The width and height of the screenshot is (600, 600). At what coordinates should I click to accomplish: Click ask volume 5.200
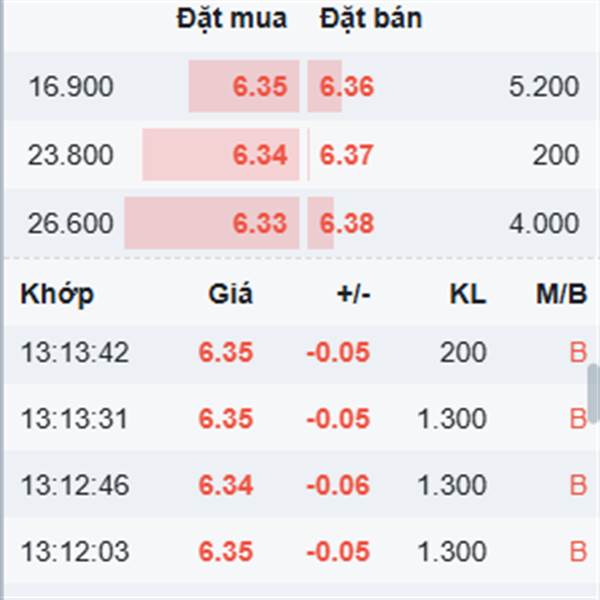pyautogui.click(x=544, y=86)
